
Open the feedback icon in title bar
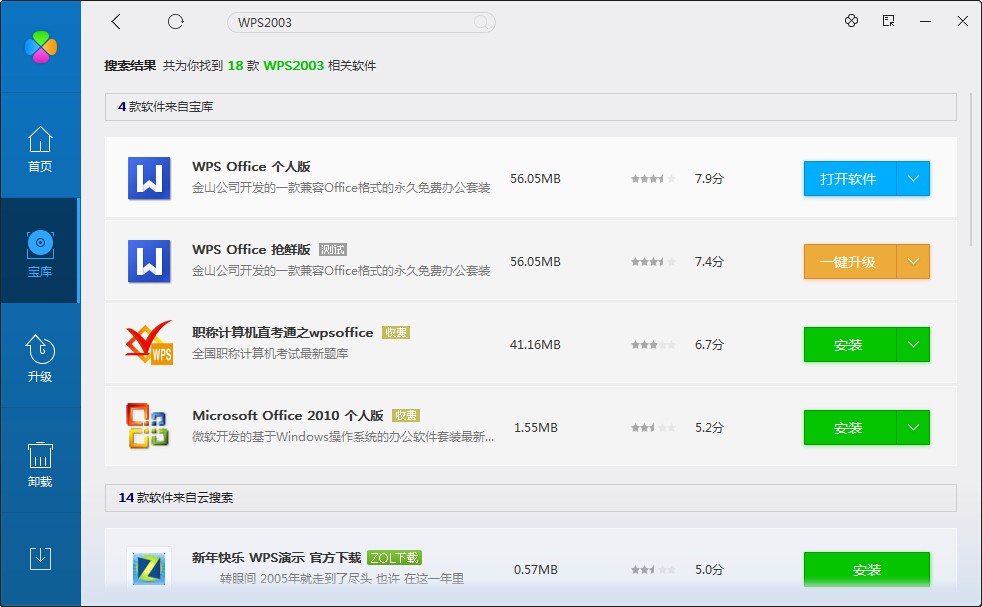888,21
